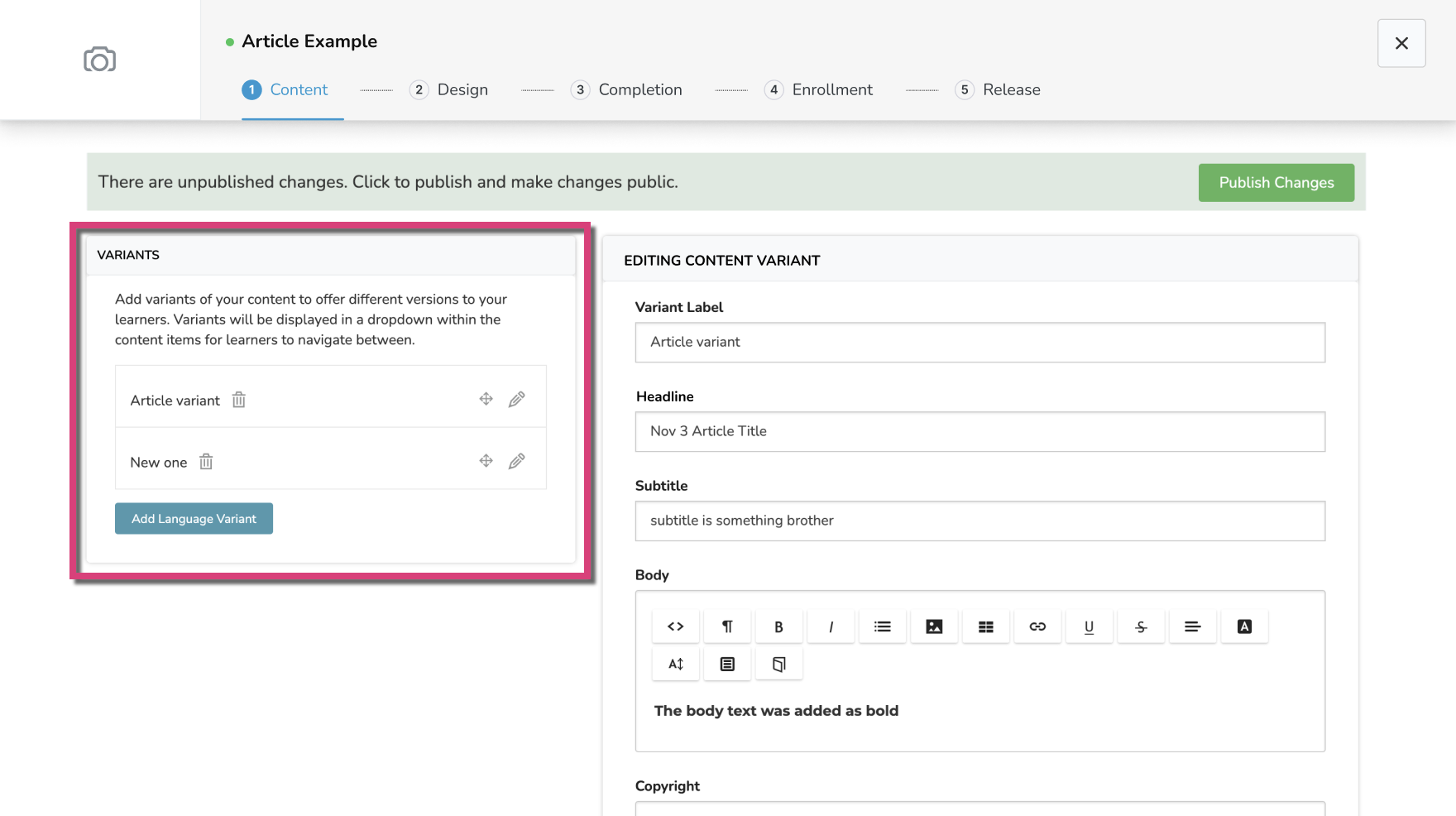The height and width of the screenshot is (816, 1456).
Task: Delete the Article variant via trash icon
Action: (239, 400)
